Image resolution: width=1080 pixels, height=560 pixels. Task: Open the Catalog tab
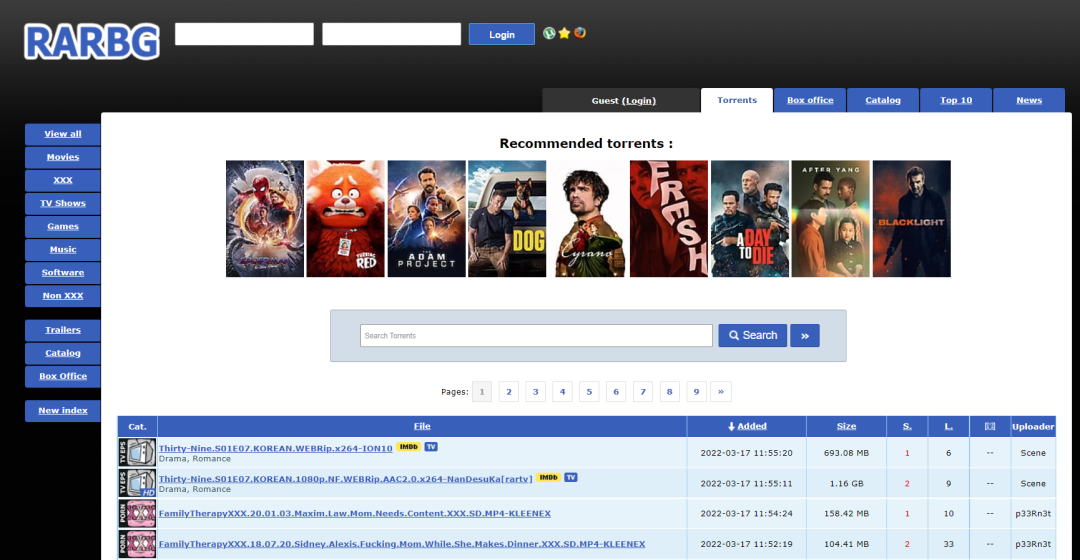883,100
